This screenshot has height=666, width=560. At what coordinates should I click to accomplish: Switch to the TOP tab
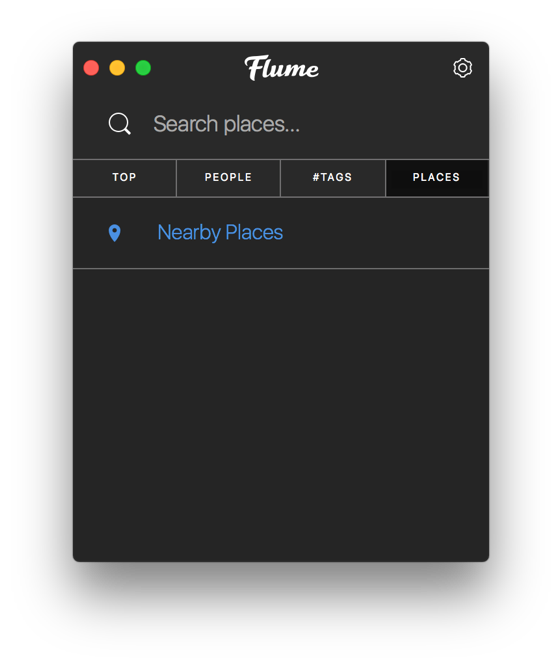pyautogui.click(x=124, y=178)
